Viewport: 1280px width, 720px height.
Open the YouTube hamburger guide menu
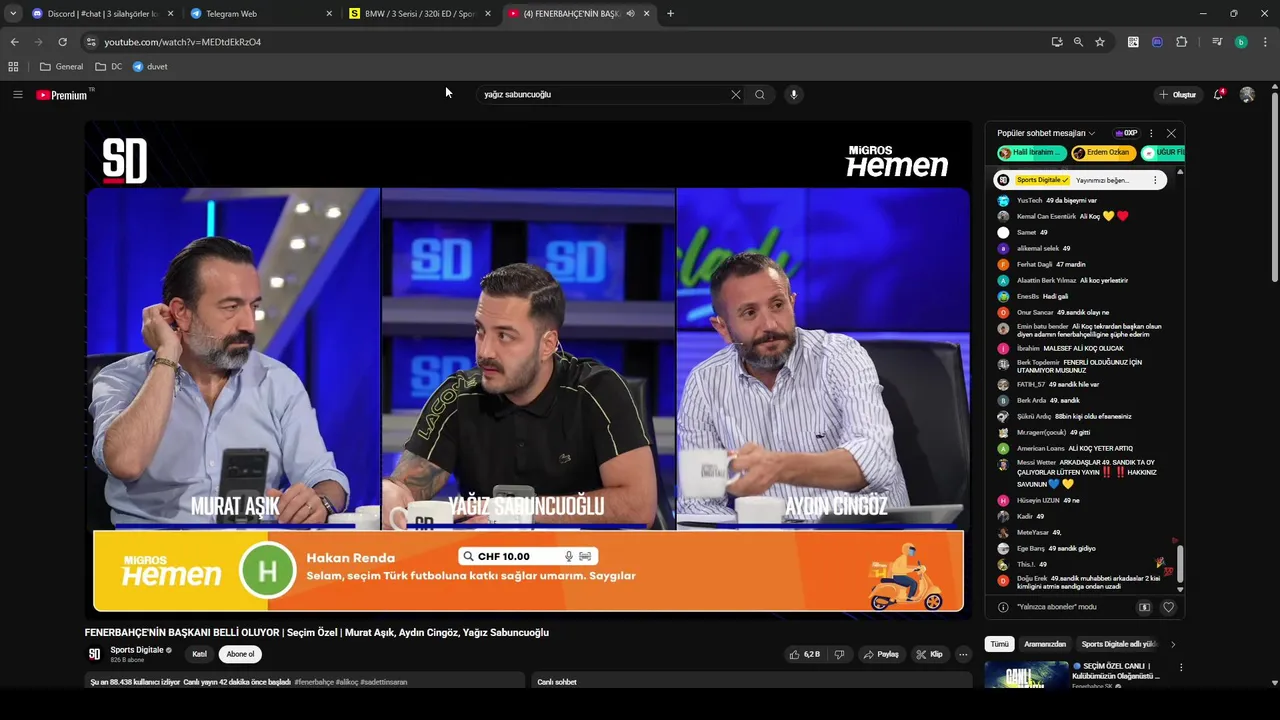17,95
